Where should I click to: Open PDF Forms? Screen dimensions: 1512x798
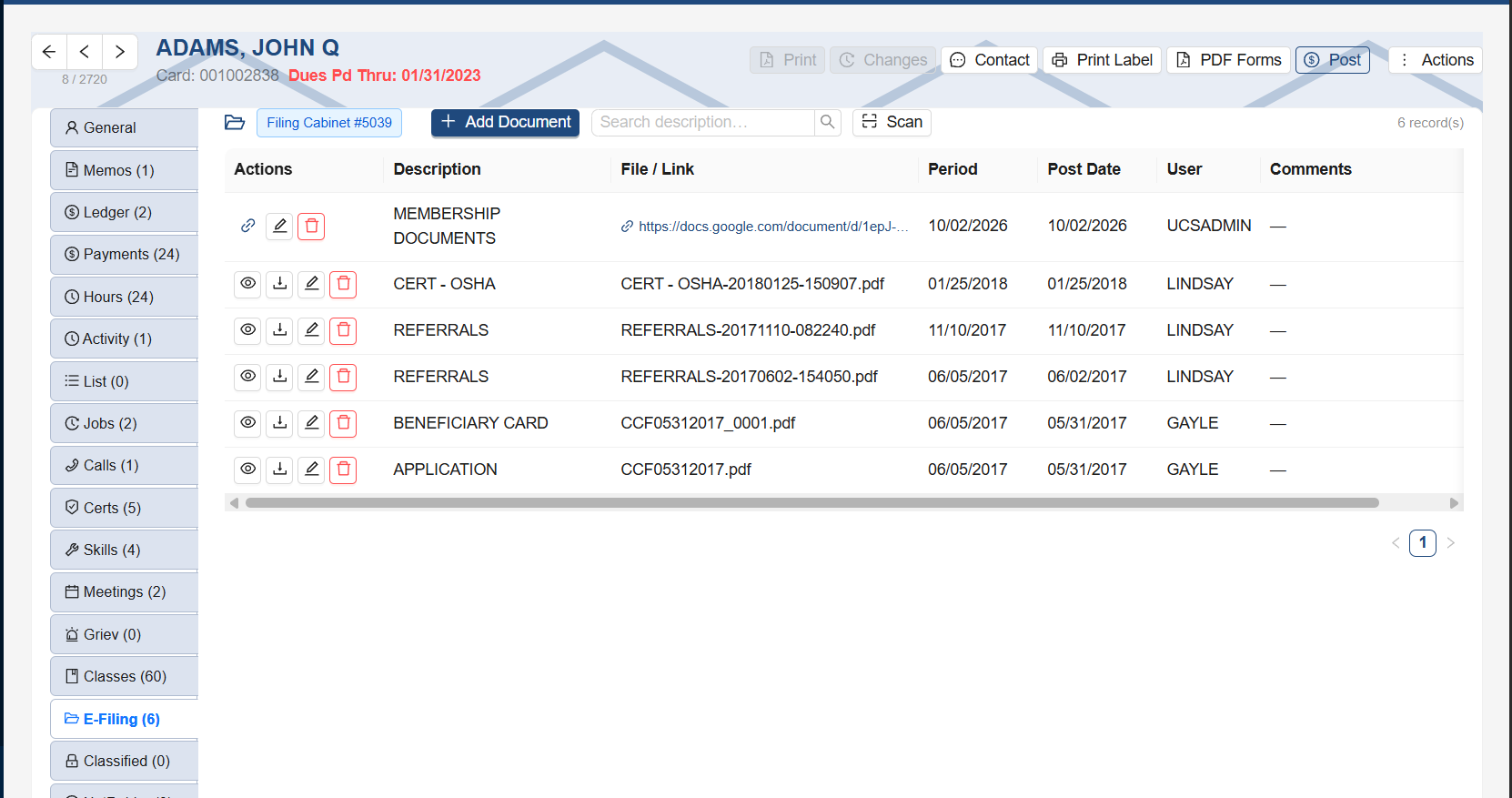coord(1228,60)
